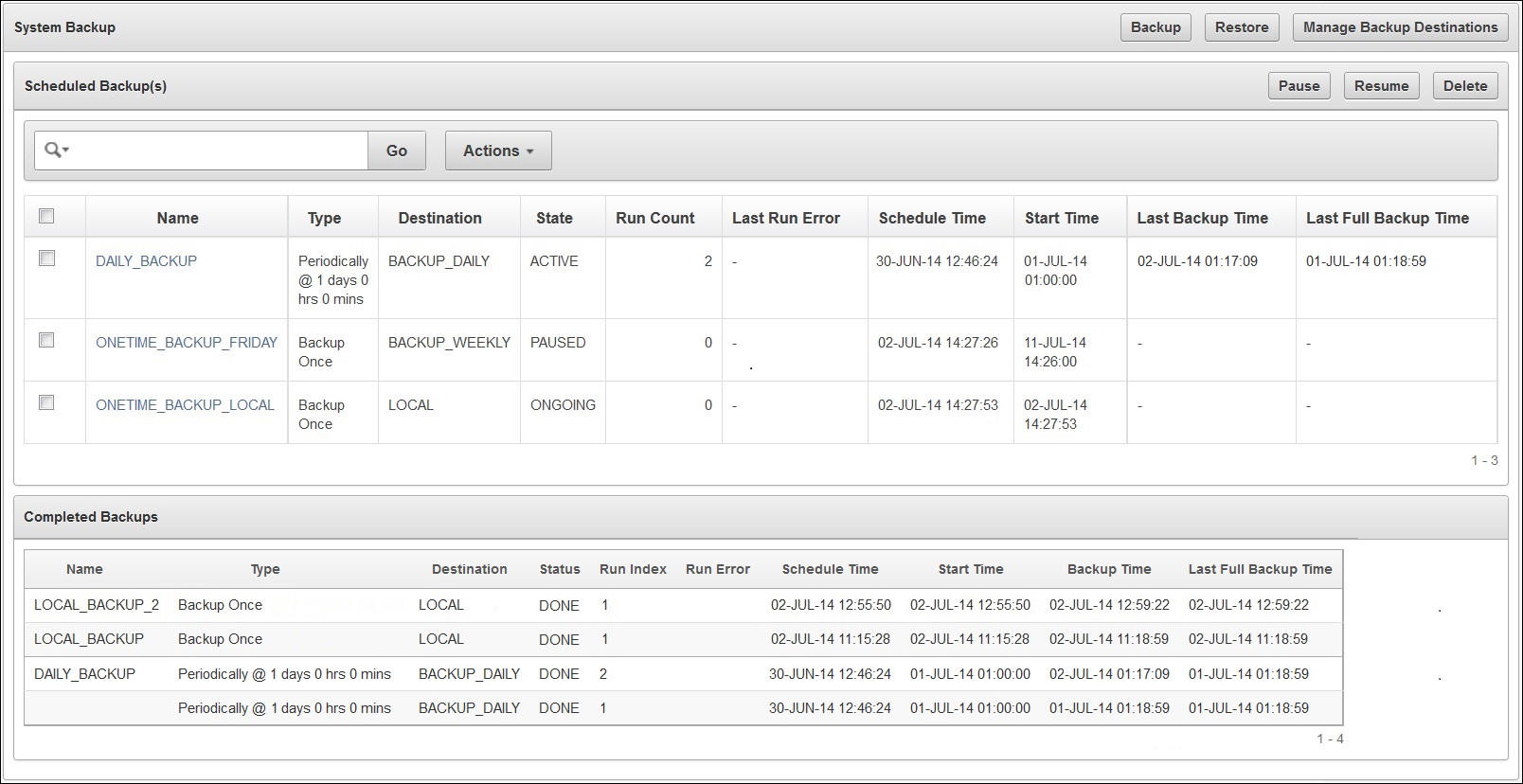Click BACKUP_DAILY destination in Scheduled Backups
The width and height of the screenshot is (1523, 784).
(439, 260)
